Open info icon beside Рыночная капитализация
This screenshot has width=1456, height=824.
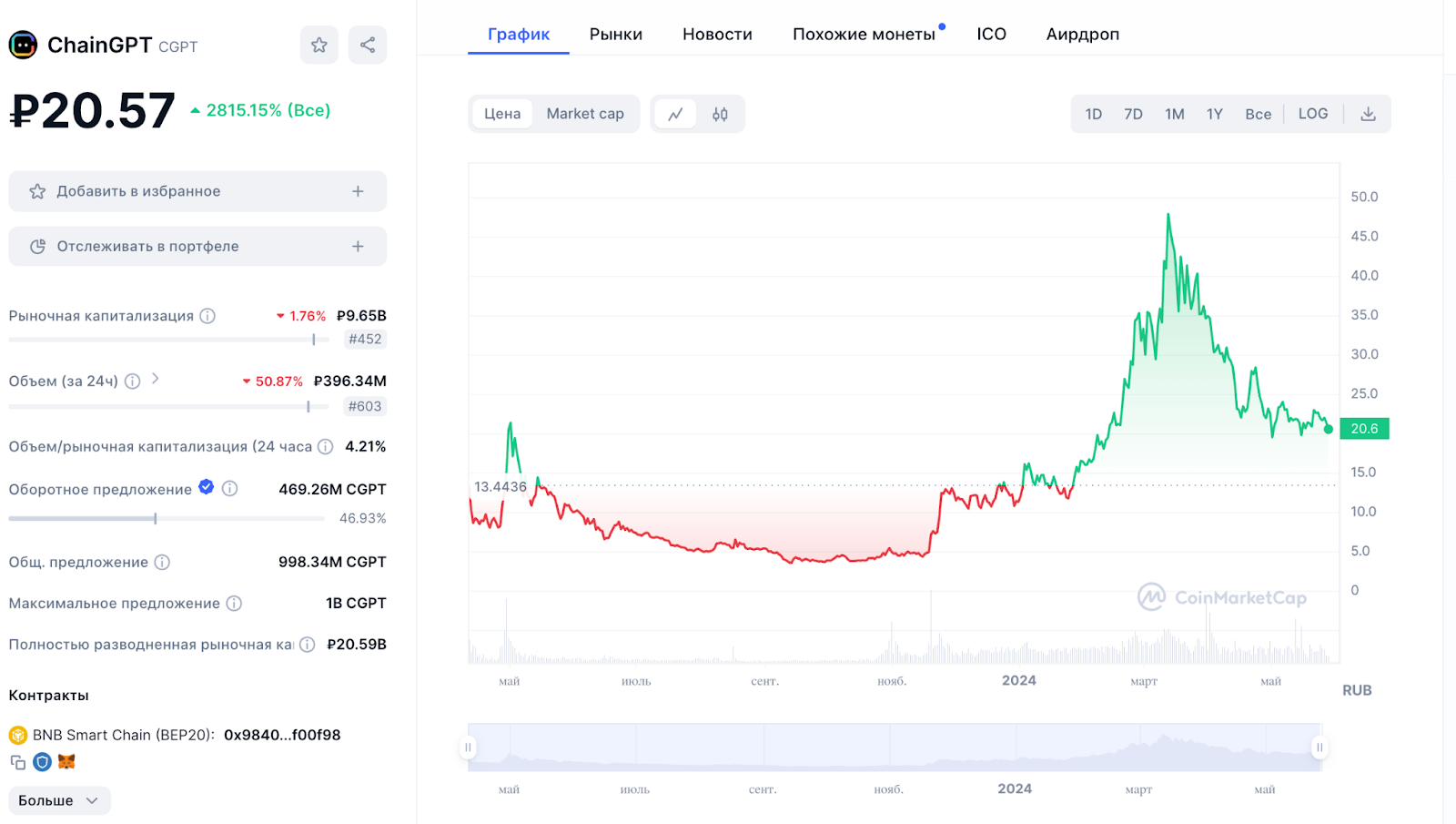(x=207, y=316)
